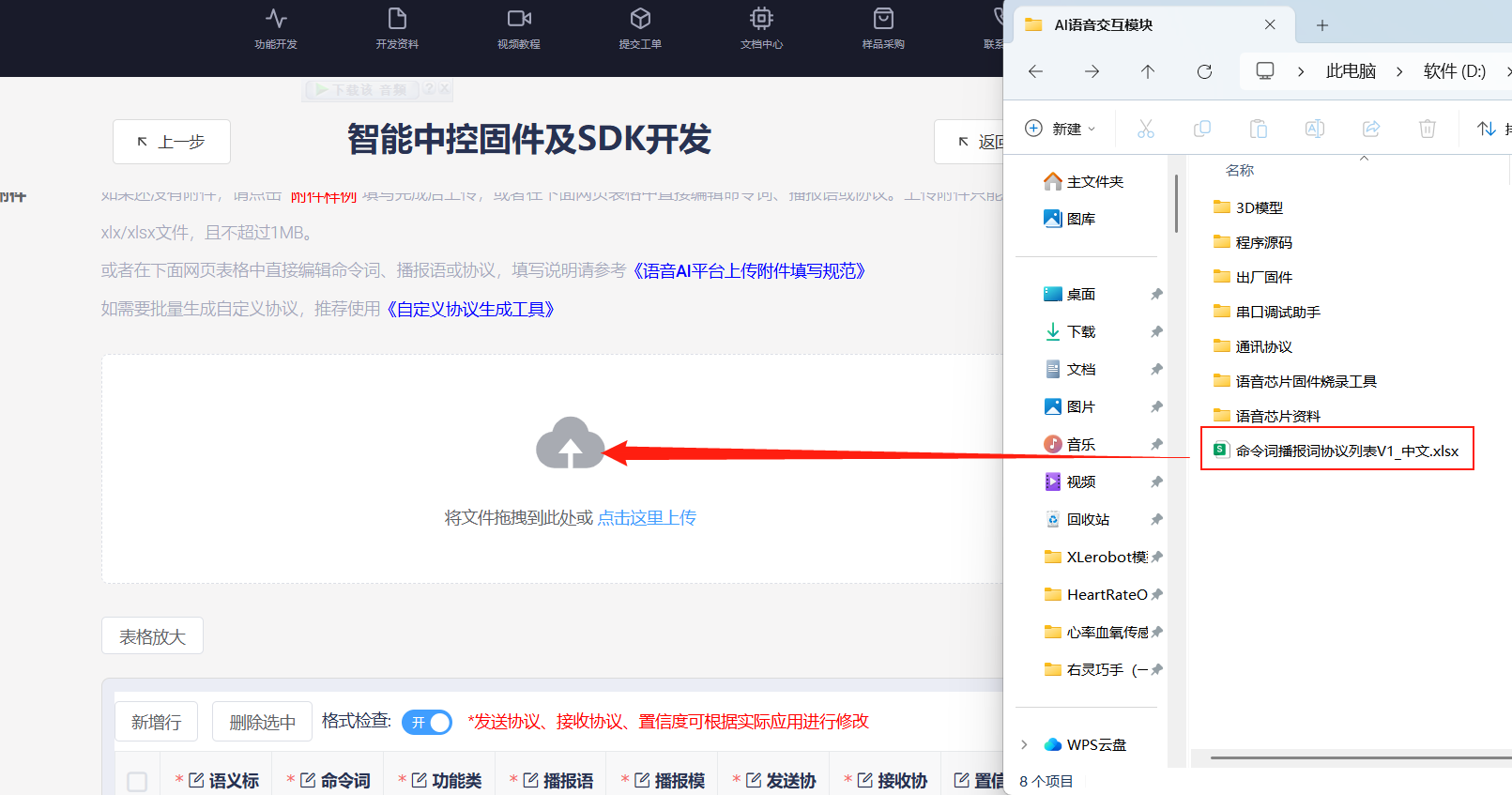
Task: Click the chevron before 此电脑 in the address bar
Action: 1301,71
